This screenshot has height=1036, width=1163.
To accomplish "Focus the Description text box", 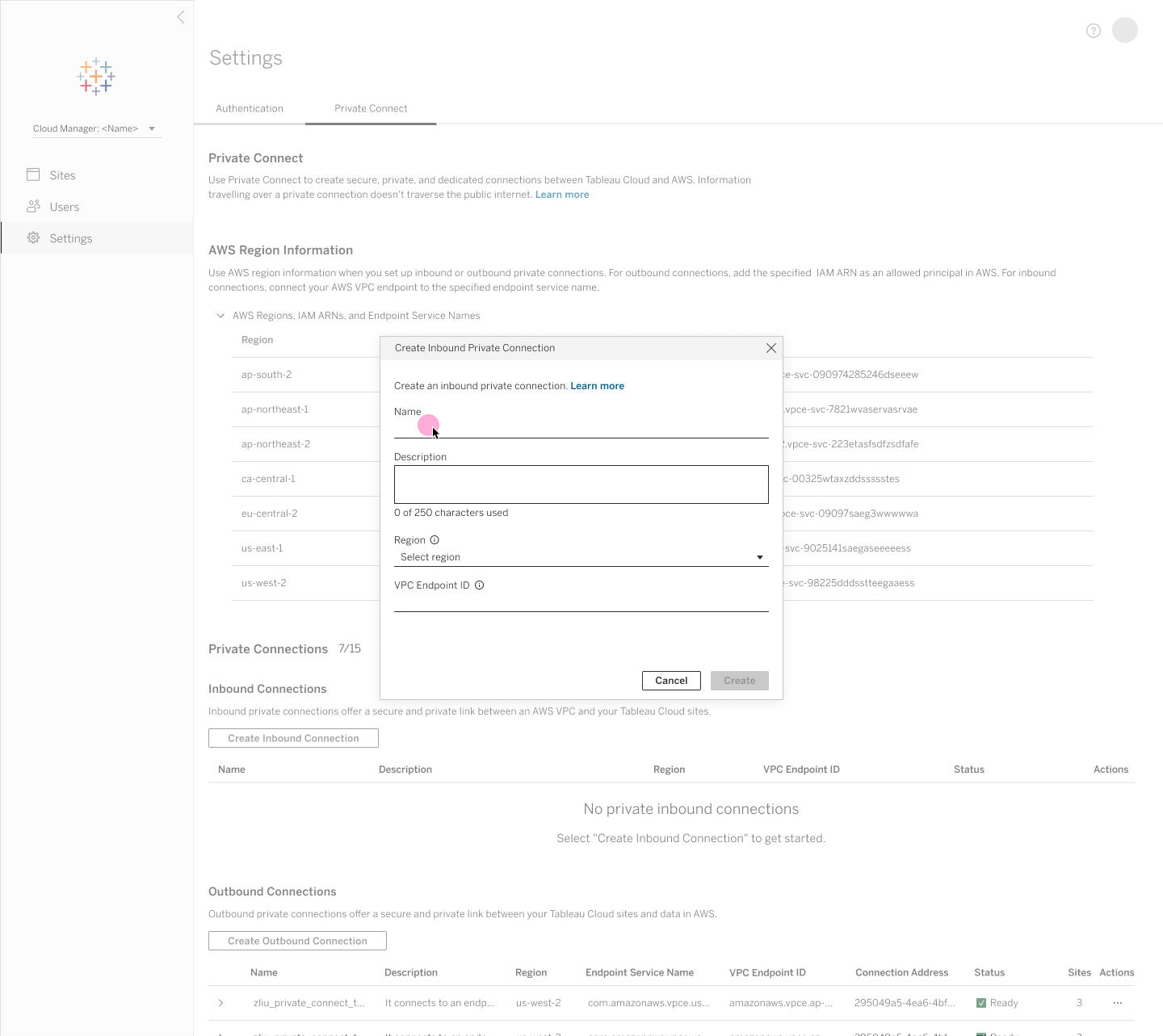I will 581,484.
